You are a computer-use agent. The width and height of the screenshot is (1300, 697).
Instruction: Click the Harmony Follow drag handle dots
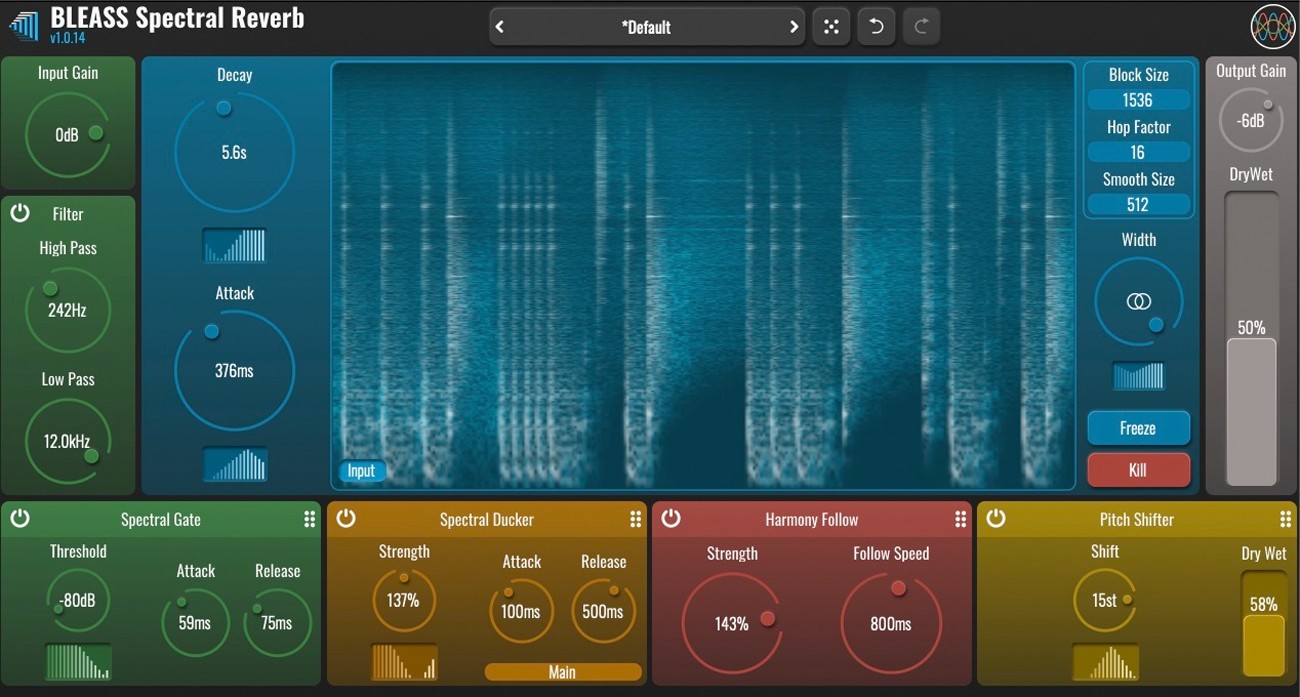[x=960, y=519]
